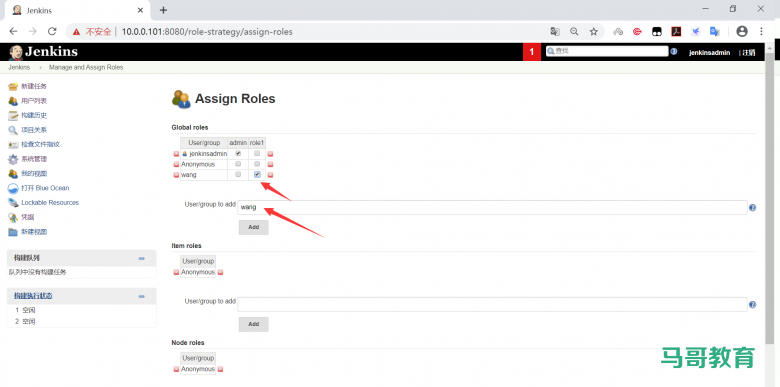Remove Item roles Anonymous using left red icon

[176, 273]
